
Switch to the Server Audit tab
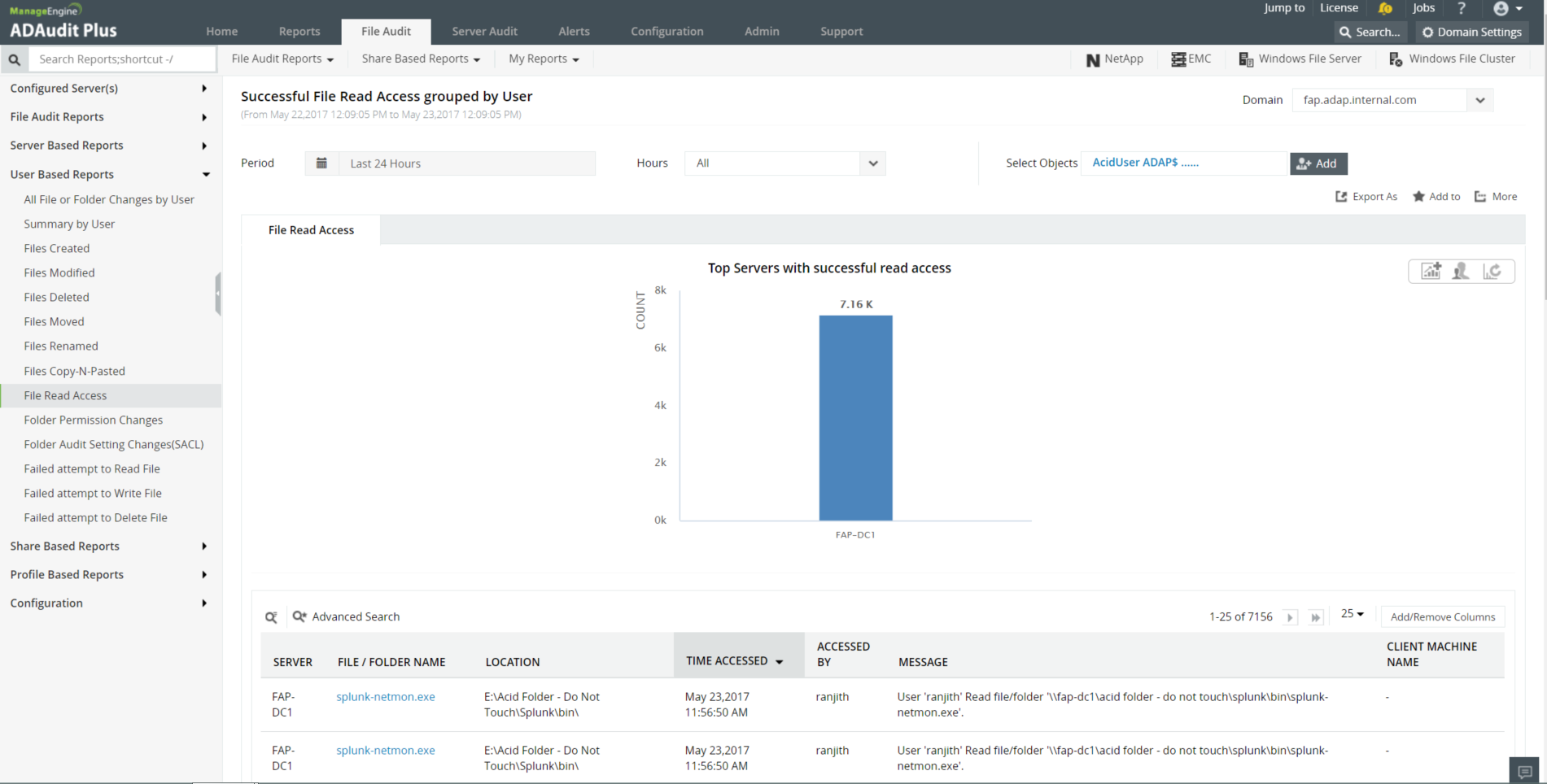(484, 32)
